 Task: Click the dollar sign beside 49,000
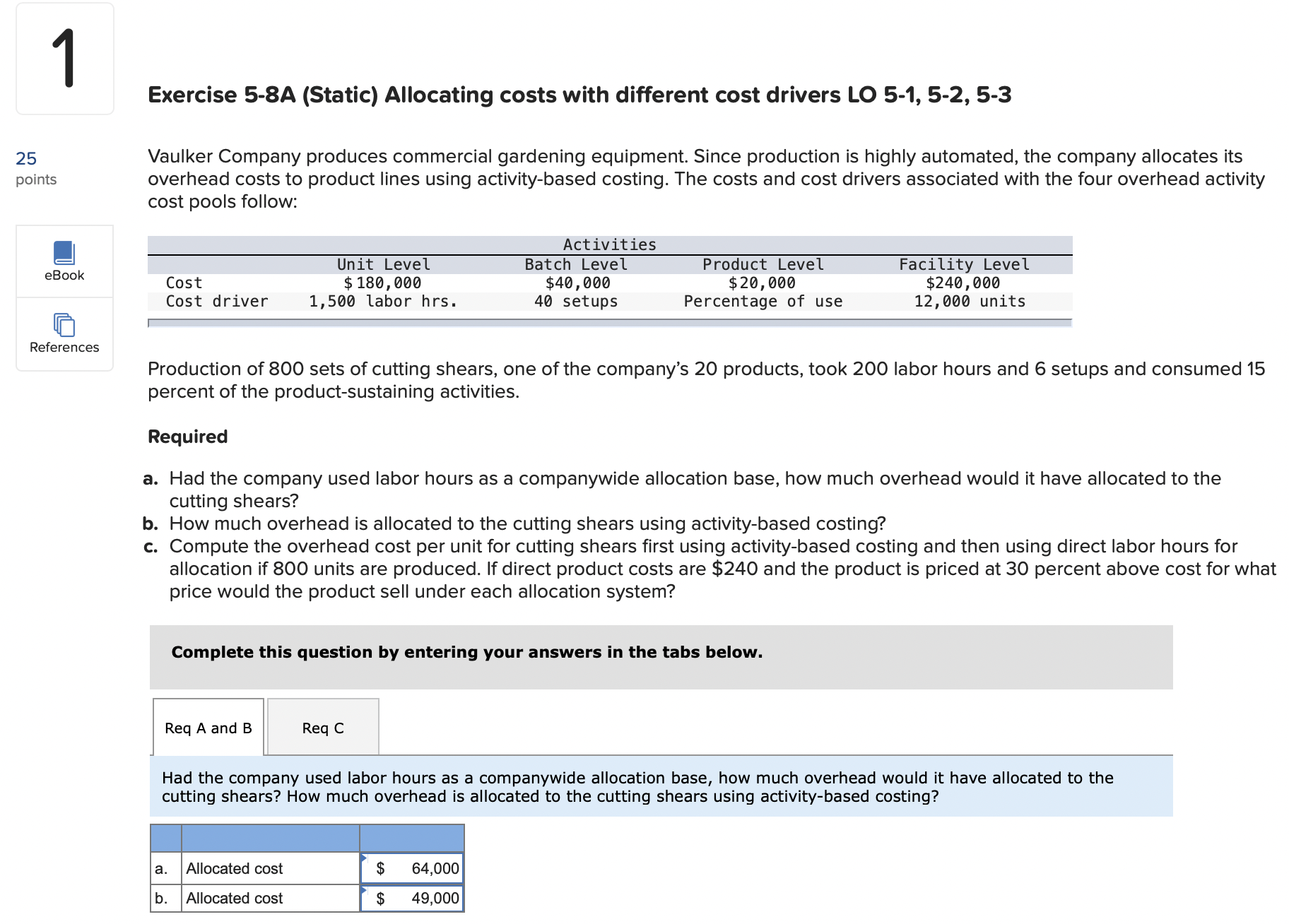coord(380,898)
